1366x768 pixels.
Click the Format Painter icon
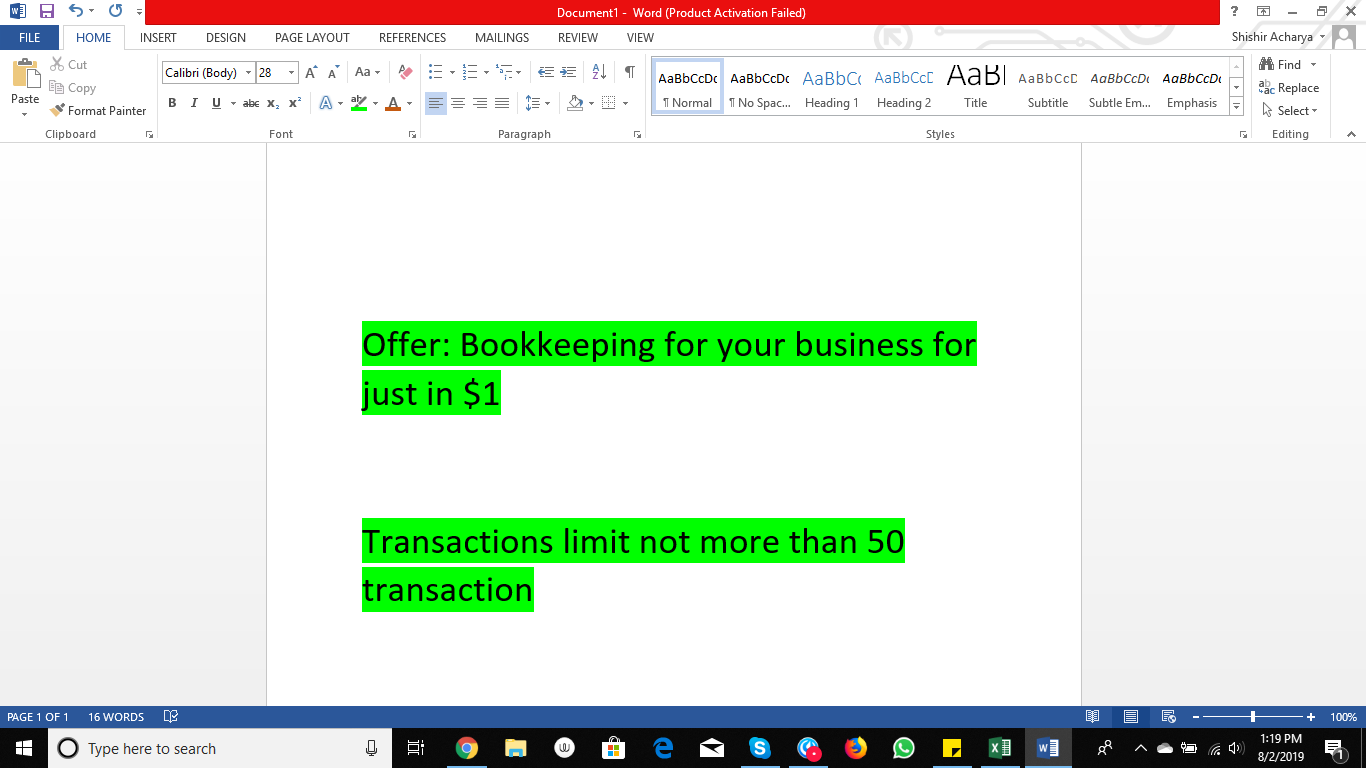click(97, 110)
